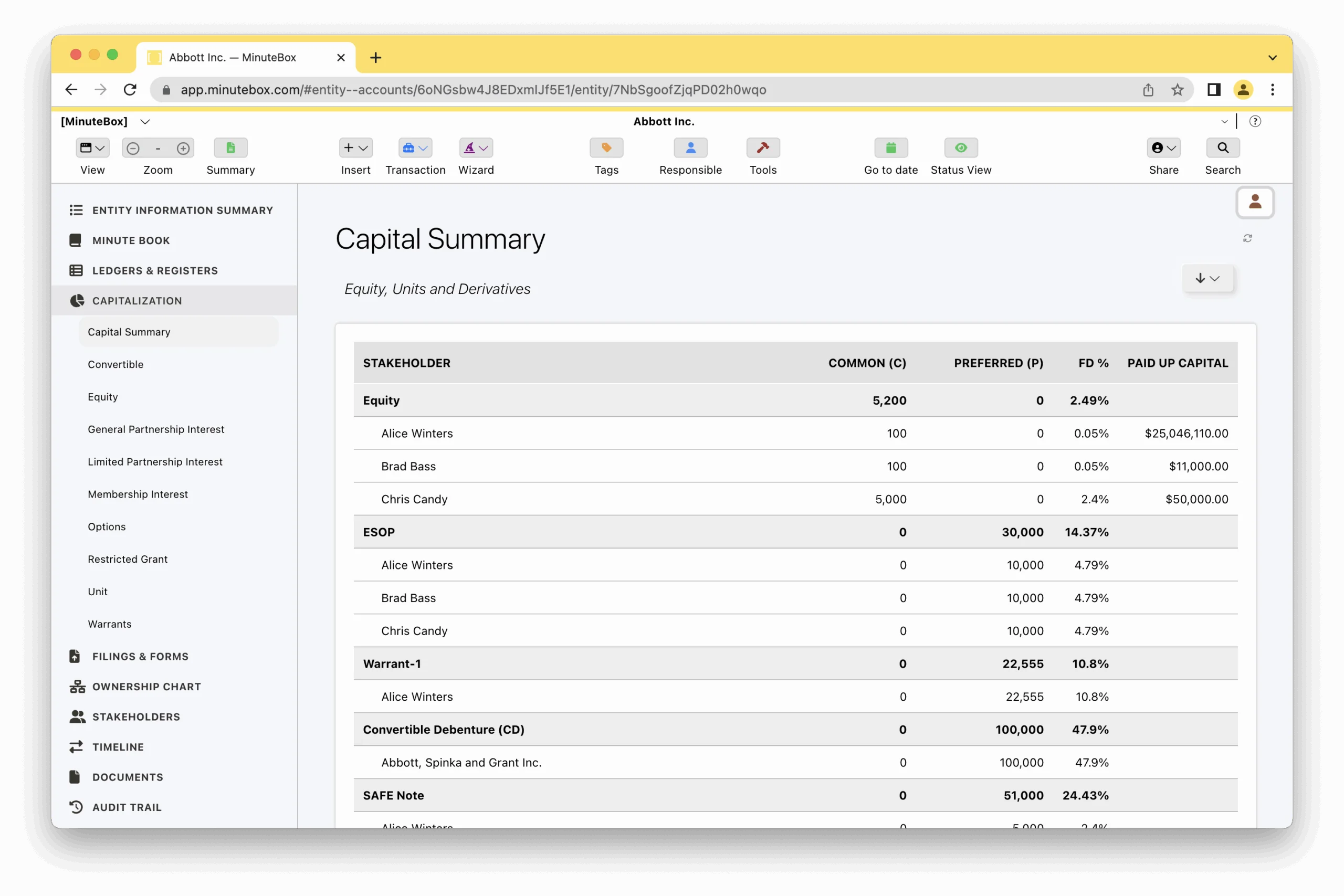Click the Responsible person icon
This screenshot has height=896, width=1344.
coord(690,148)
